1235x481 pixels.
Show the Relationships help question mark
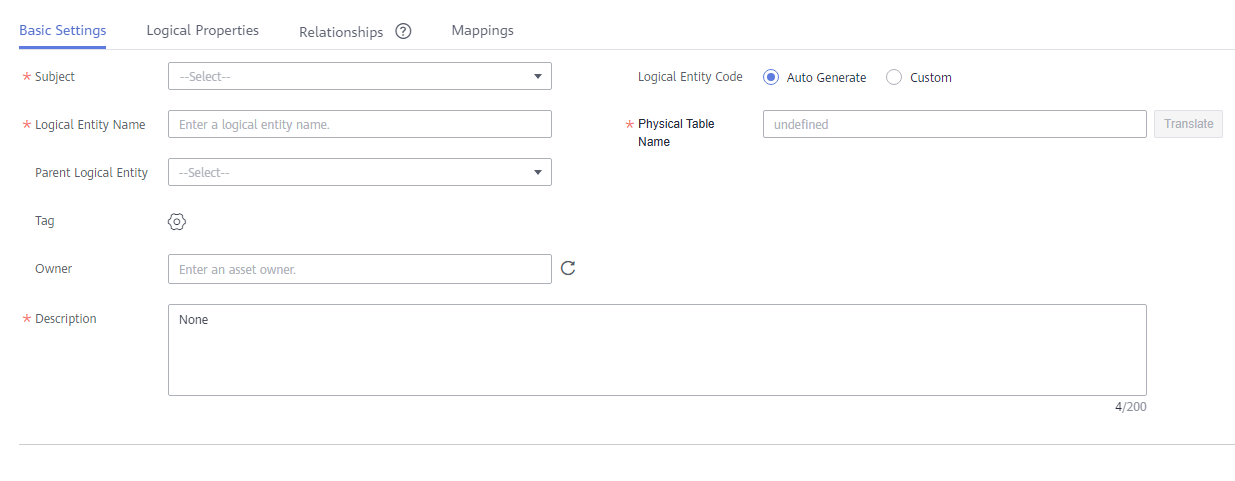[x=403, y=31]
